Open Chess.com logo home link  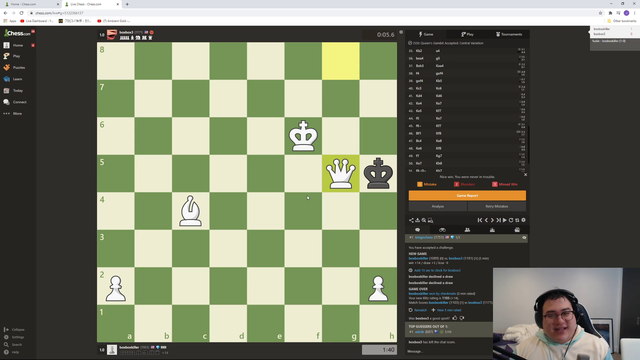(17, 33)
